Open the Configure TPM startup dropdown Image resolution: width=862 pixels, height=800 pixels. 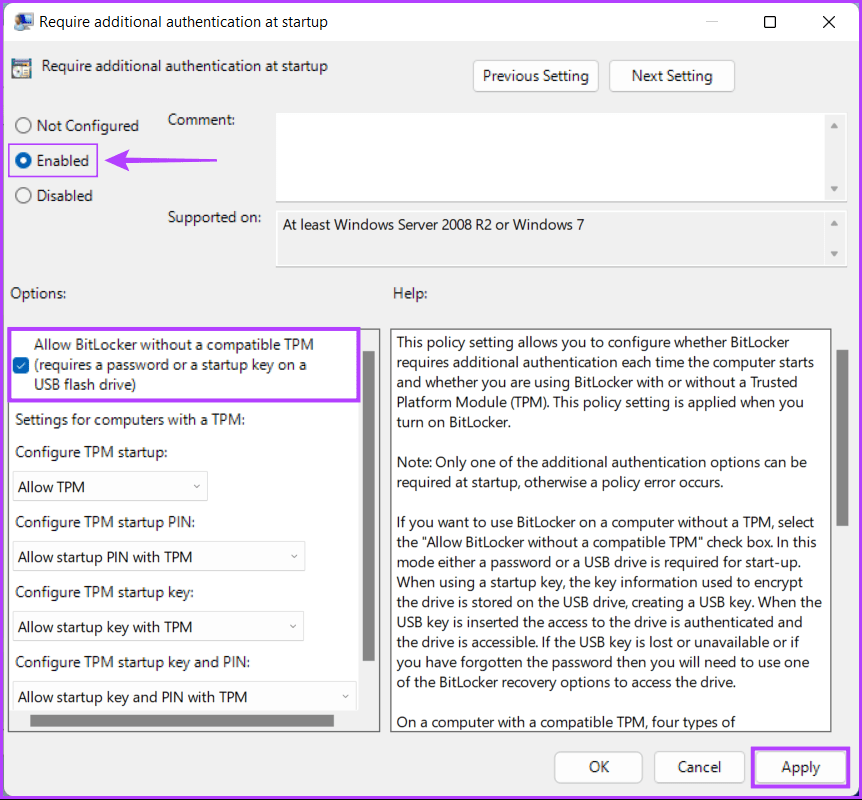pos(111,487)
